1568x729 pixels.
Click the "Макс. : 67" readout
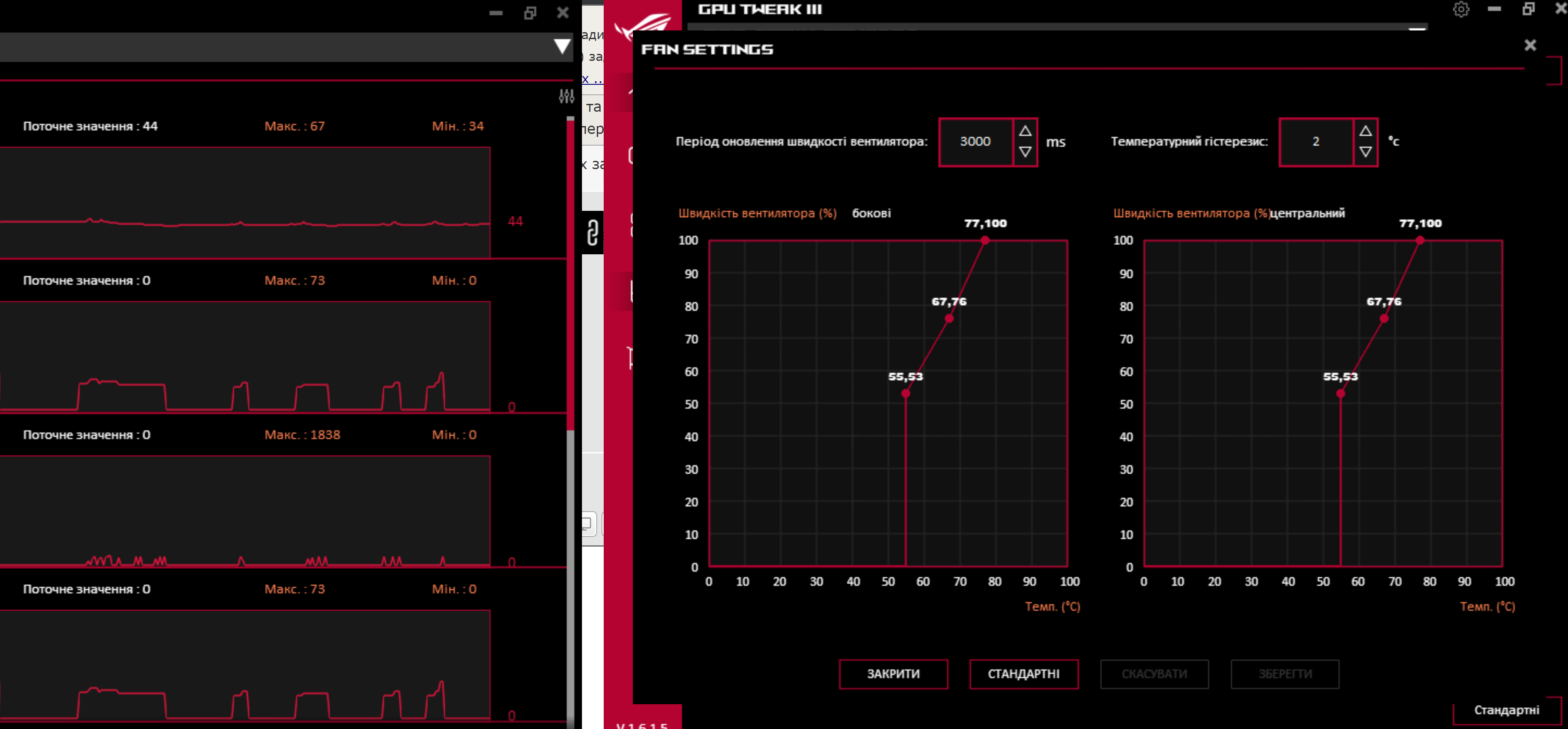tap(294, 126)
